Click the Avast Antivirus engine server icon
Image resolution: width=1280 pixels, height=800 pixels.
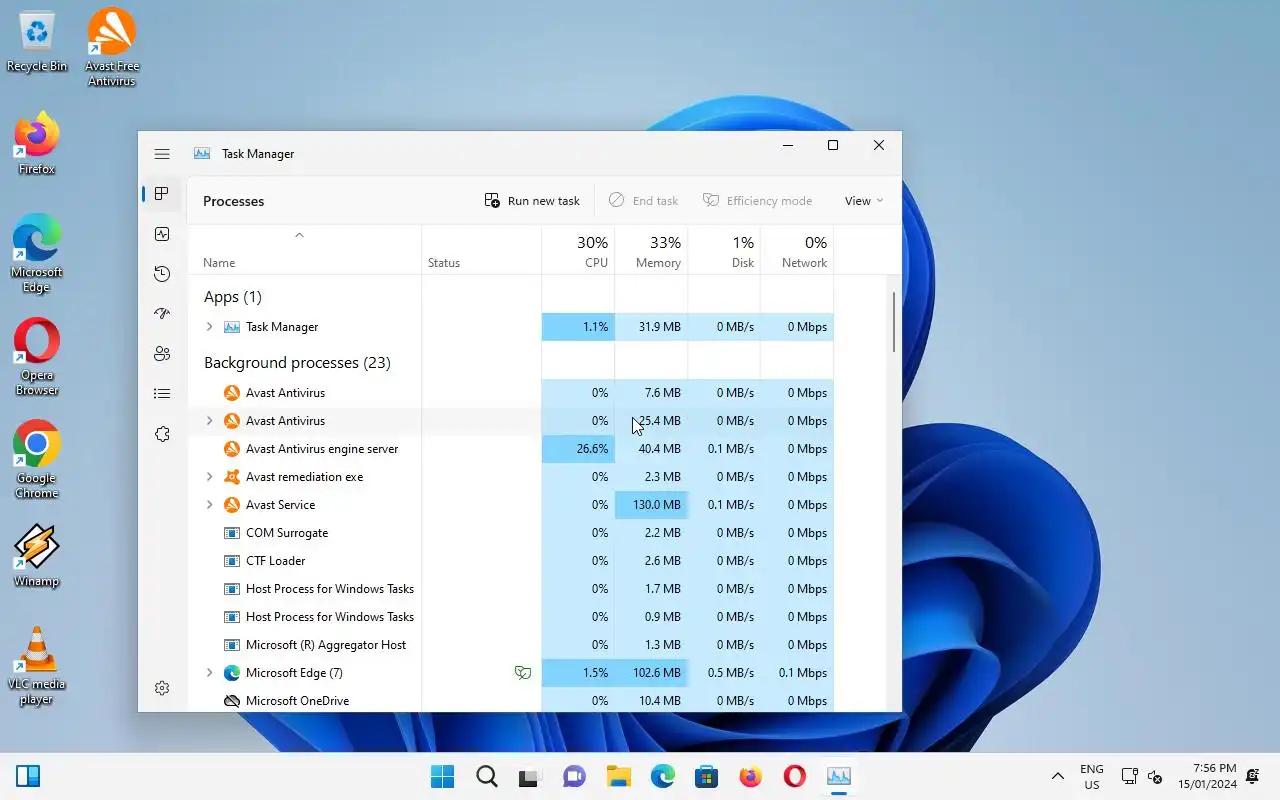click(x=232, y=449)
